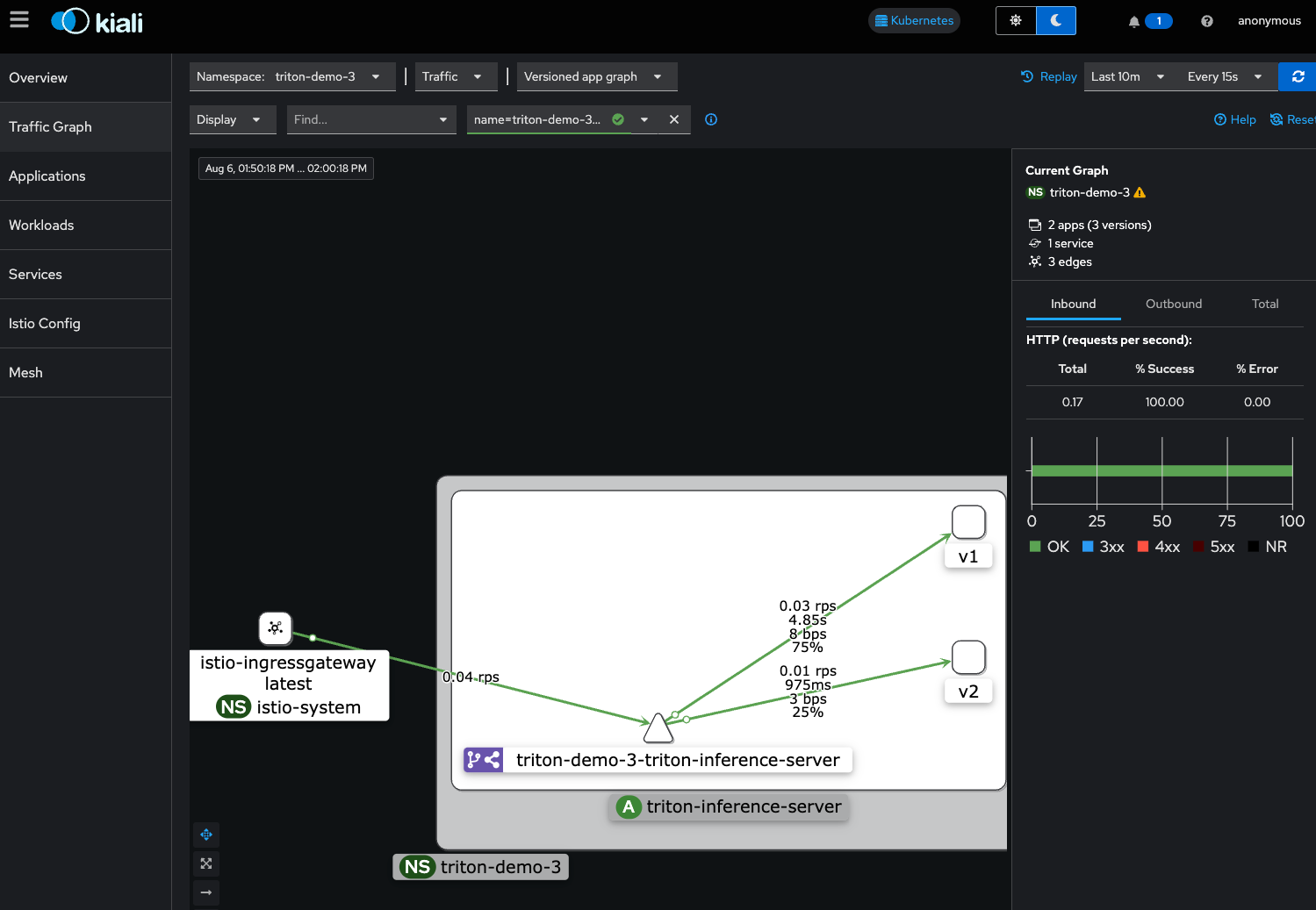Start graph Replay
This screenshot has width=1316, height=910.
[x=1049, y=76]
